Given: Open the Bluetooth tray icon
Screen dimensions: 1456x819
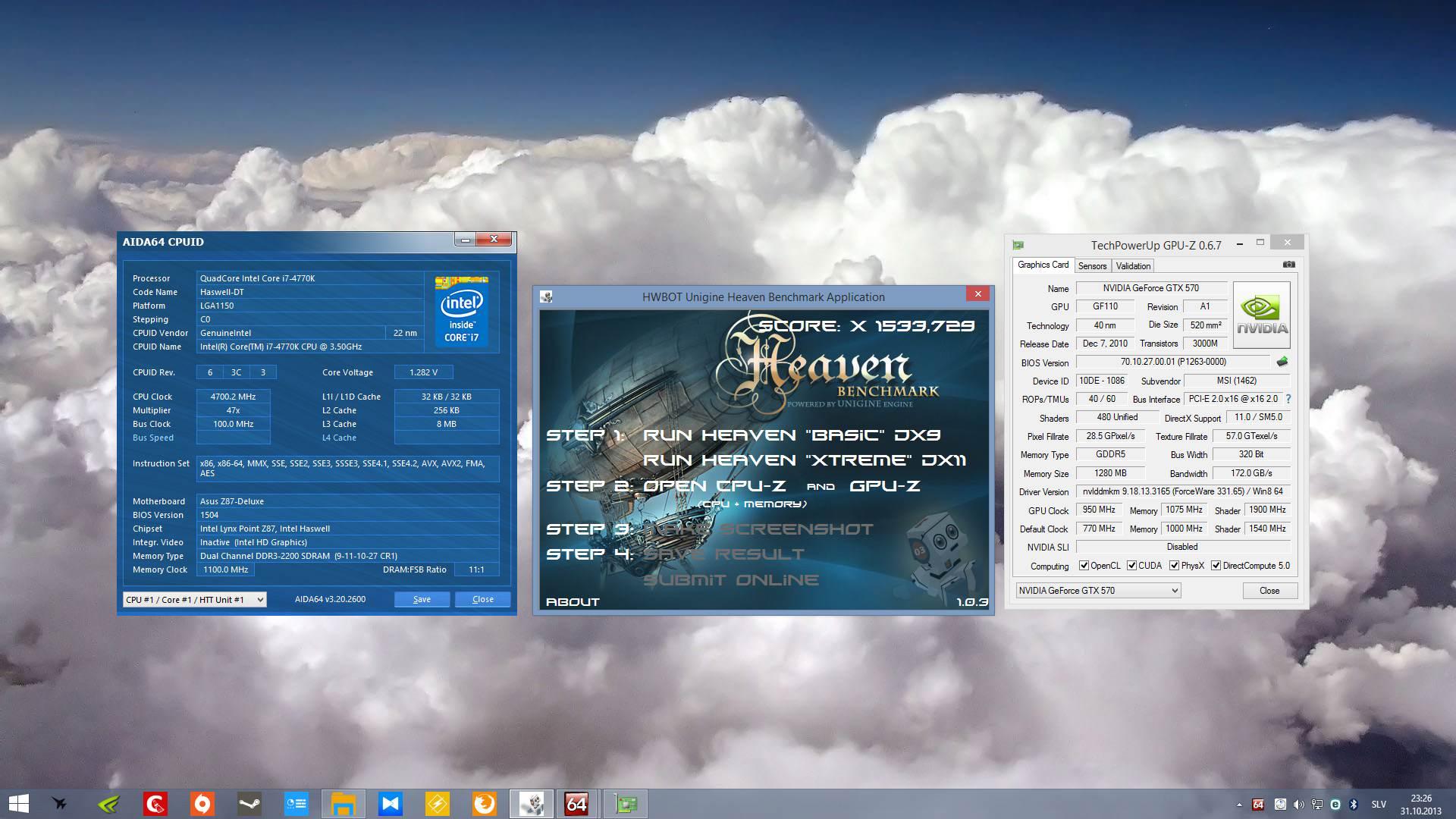Looking at the screenshot, I should [1354, 805].
